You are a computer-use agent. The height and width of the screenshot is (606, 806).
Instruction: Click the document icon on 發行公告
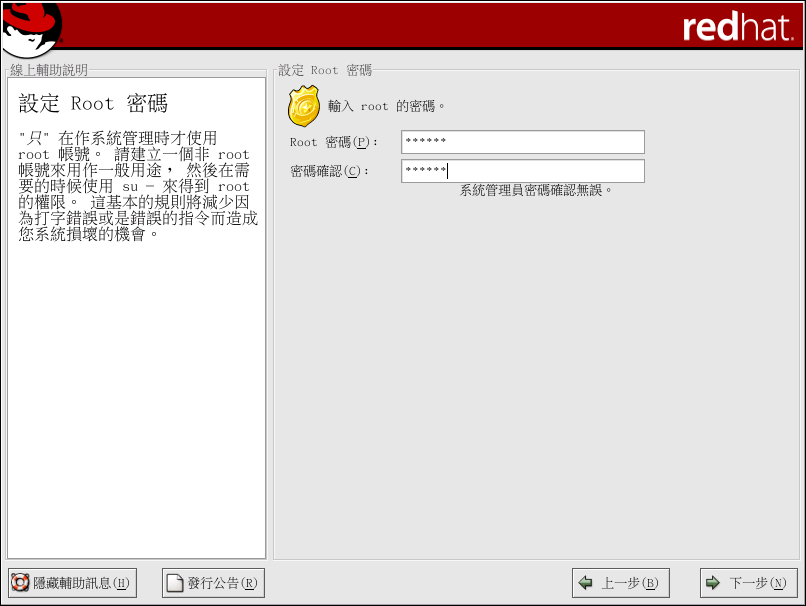(x=175, y=583)
